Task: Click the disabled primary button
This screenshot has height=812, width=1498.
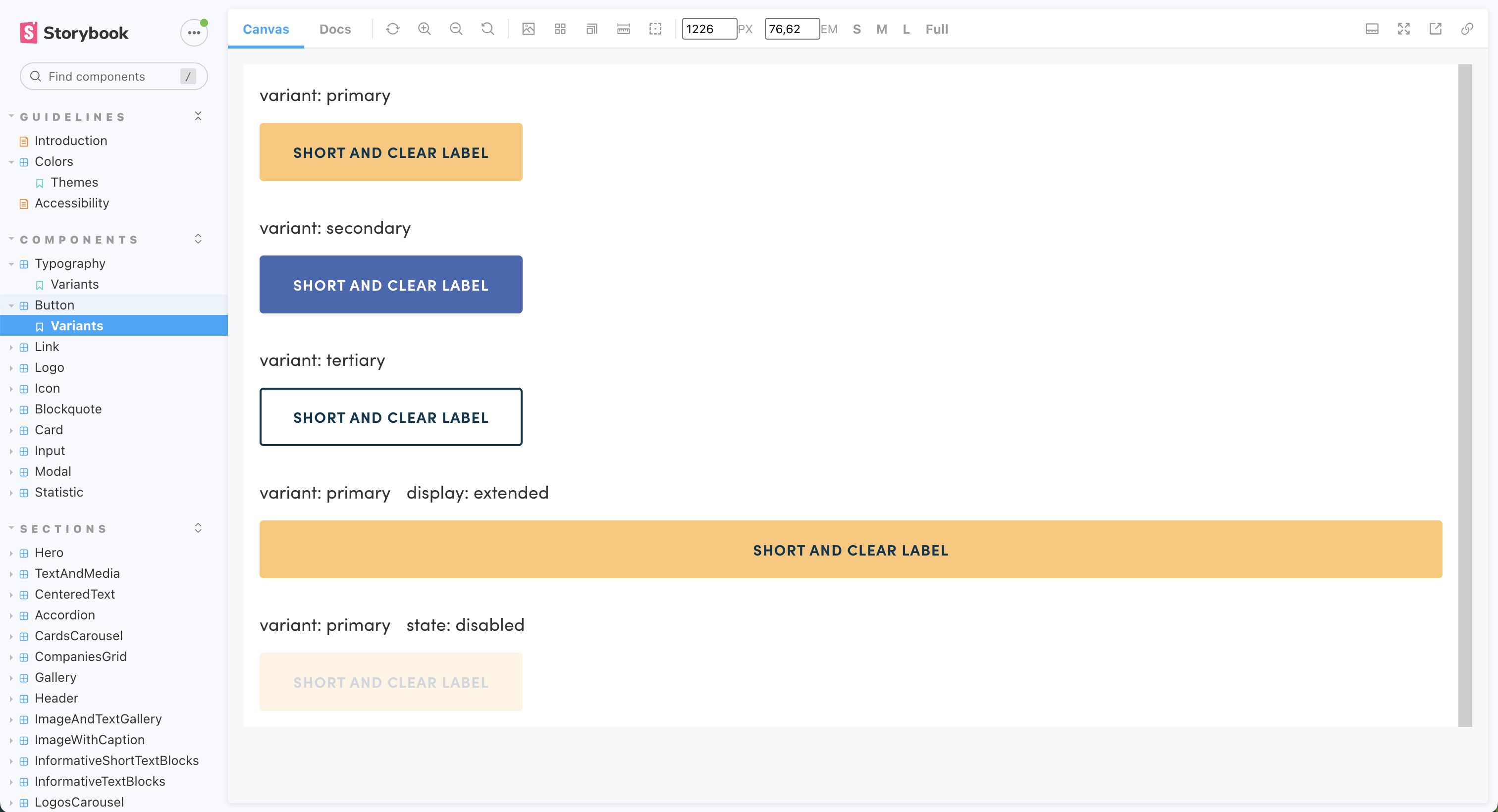Action: tap(391, 682)
